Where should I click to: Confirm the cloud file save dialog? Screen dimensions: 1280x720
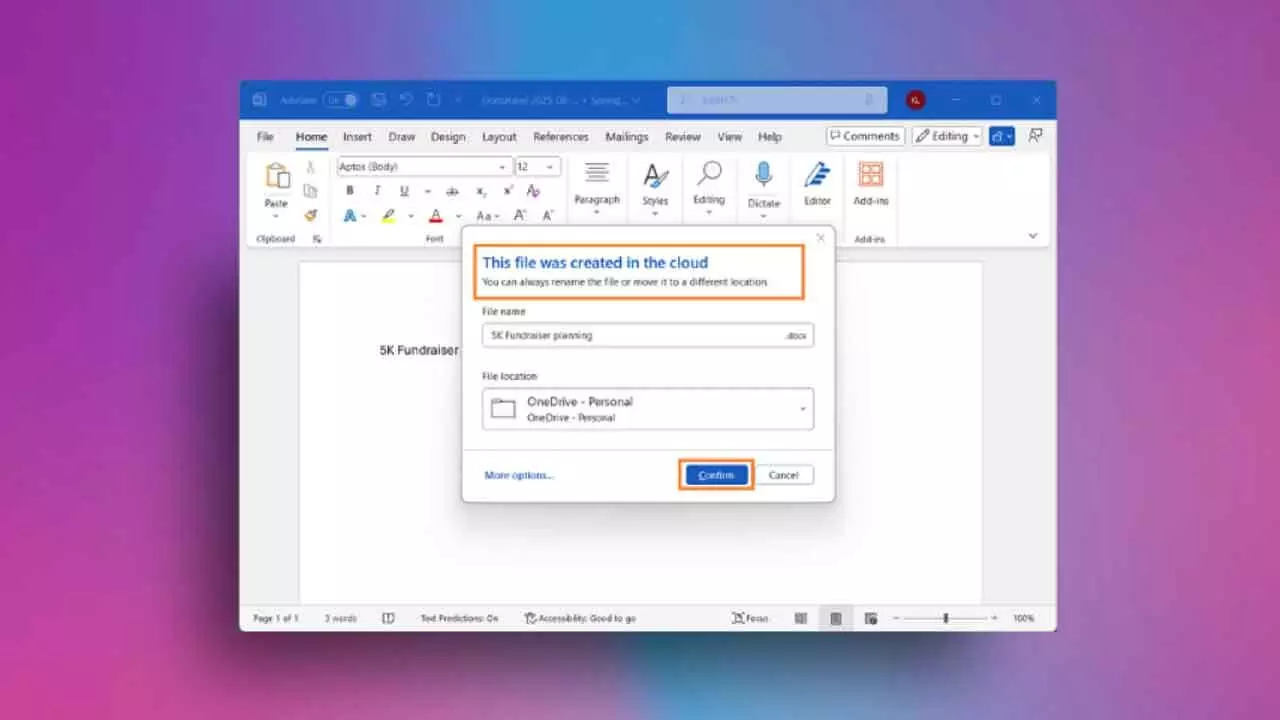click(715, 474)
